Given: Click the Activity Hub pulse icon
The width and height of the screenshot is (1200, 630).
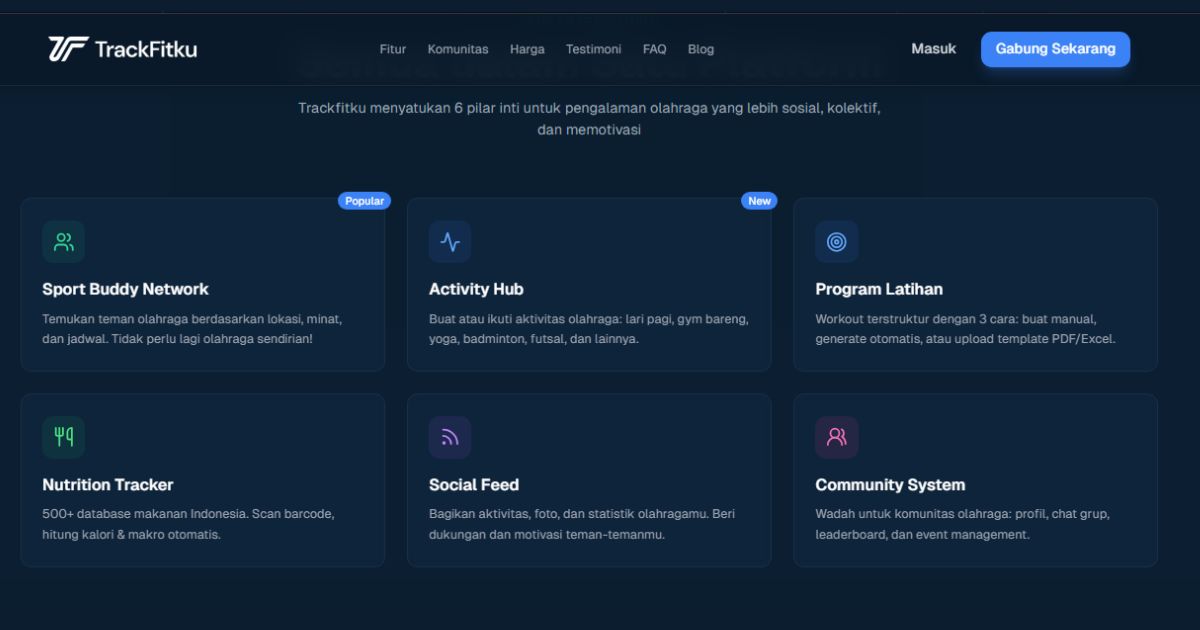Looking at the screenshot, I should click(x=450, y=241).
